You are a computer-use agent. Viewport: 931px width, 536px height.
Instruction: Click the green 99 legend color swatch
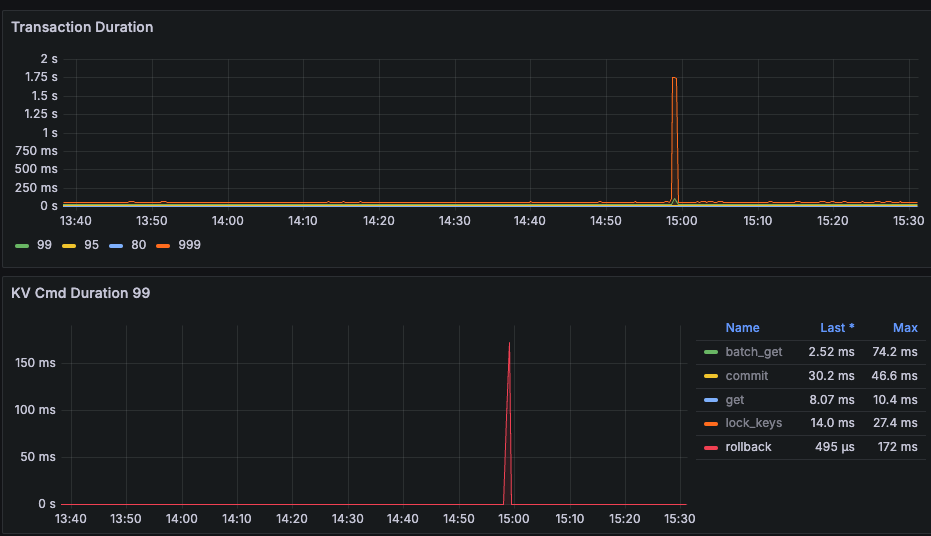[22, 246]
